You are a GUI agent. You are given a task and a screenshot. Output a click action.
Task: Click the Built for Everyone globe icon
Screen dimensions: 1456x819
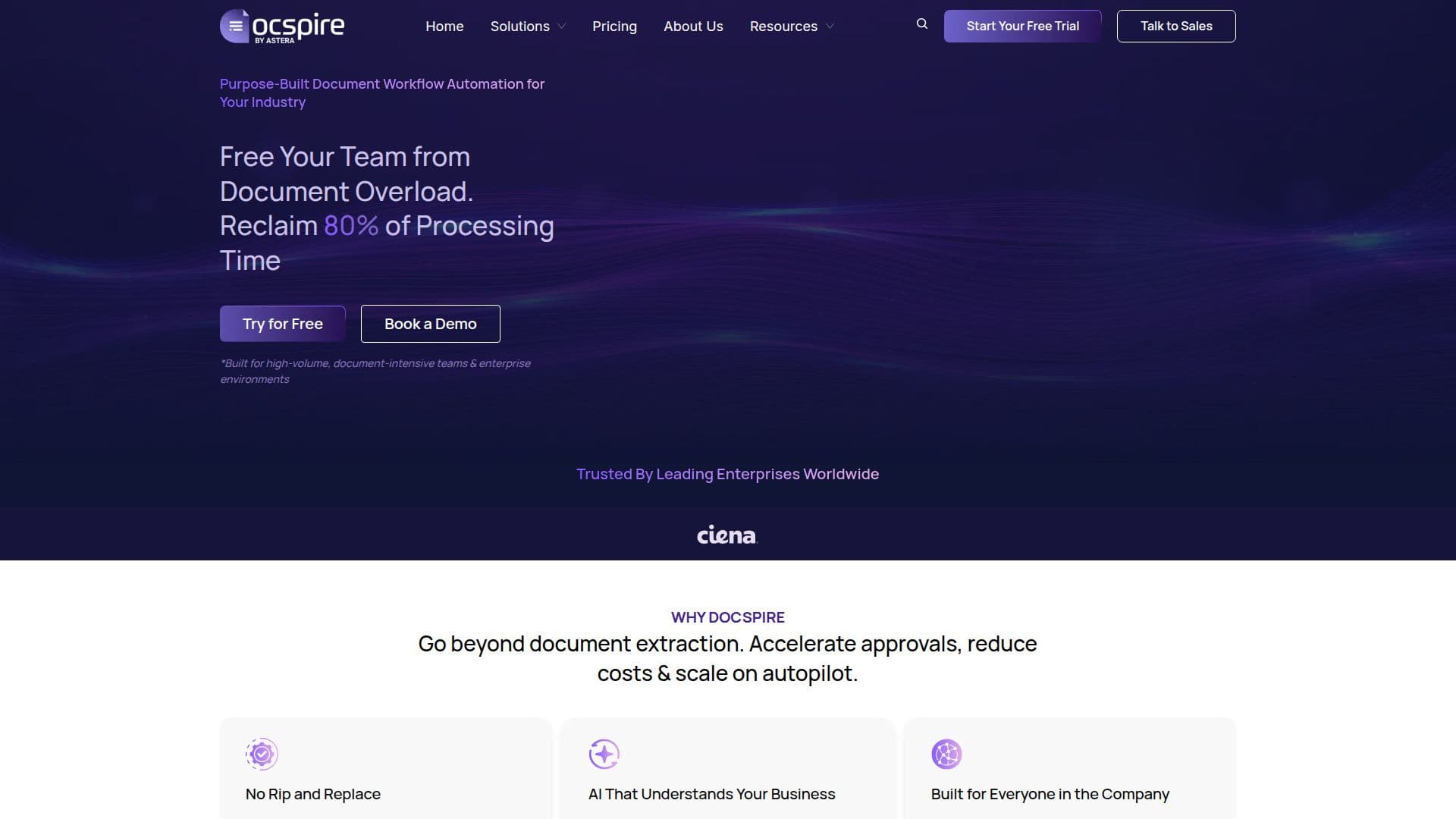click(946, 754)
